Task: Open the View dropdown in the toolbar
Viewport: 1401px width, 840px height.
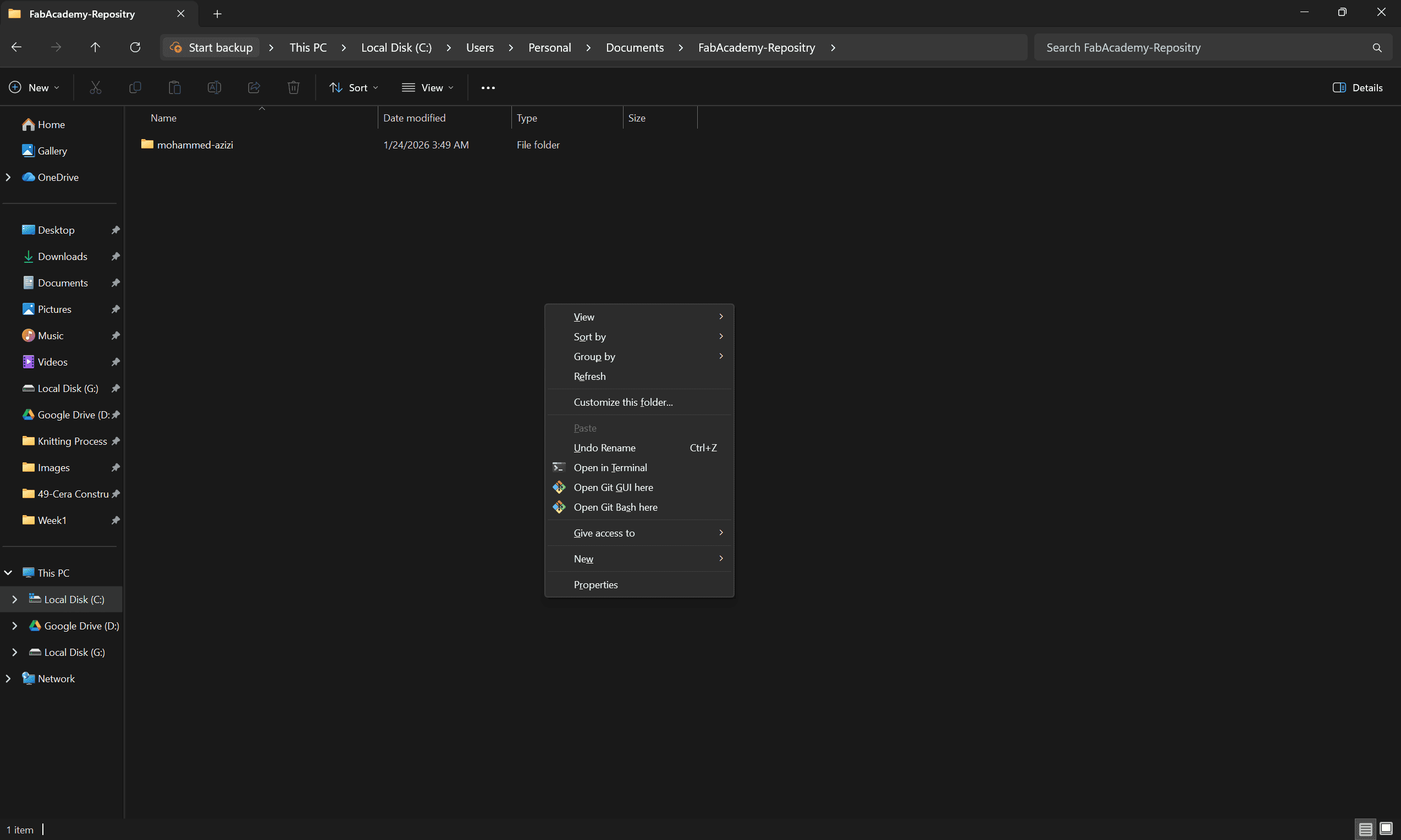Action: pyautogui.click(x=427, y=88)
